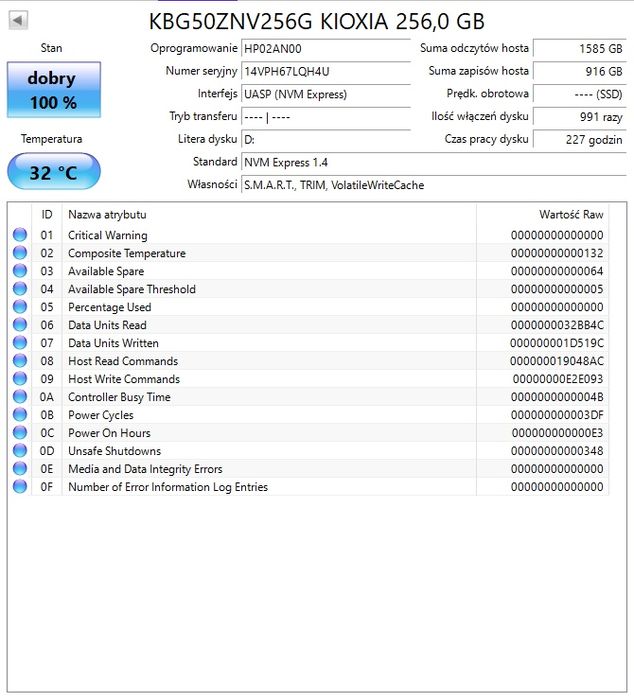The width and height of the screenshot is (634, 699).
Task: Click the status icon for Power On Hours
Action: [20, 432]
